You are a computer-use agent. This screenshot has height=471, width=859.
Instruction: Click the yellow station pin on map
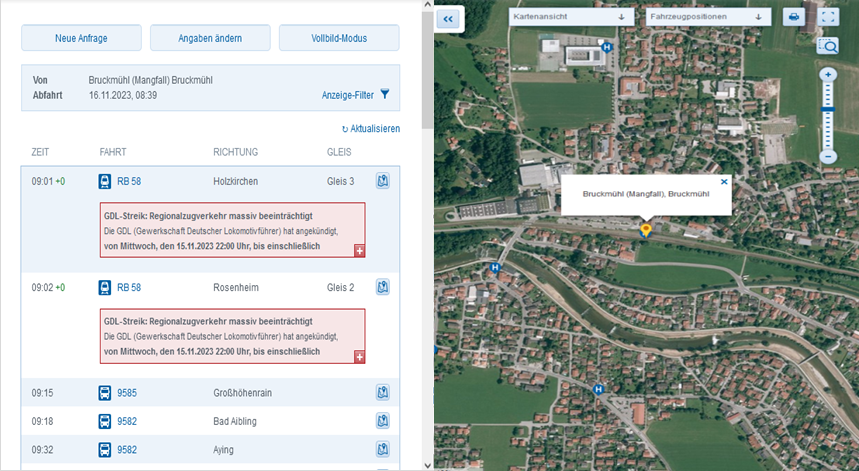coord(645,230)
